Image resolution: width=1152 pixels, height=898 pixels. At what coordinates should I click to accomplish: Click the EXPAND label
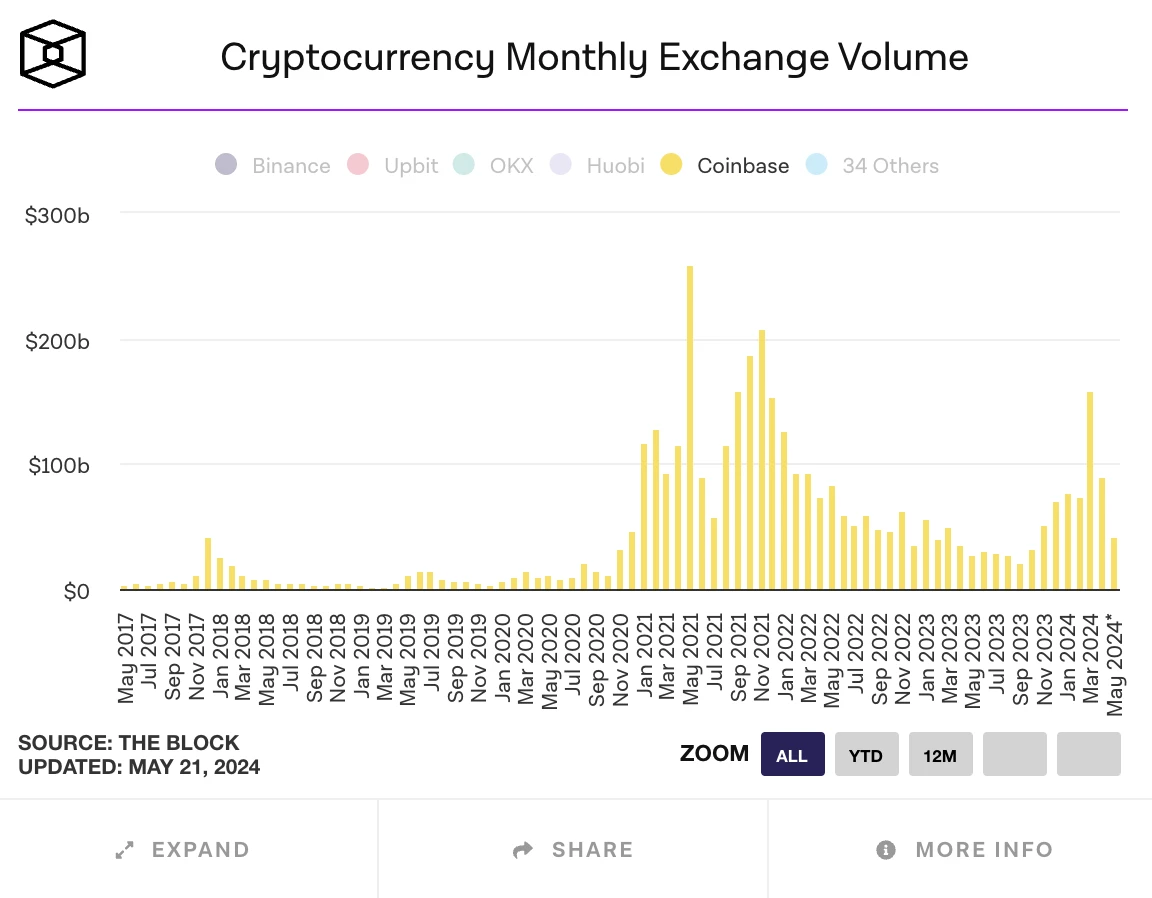click(x=201, y=850)
